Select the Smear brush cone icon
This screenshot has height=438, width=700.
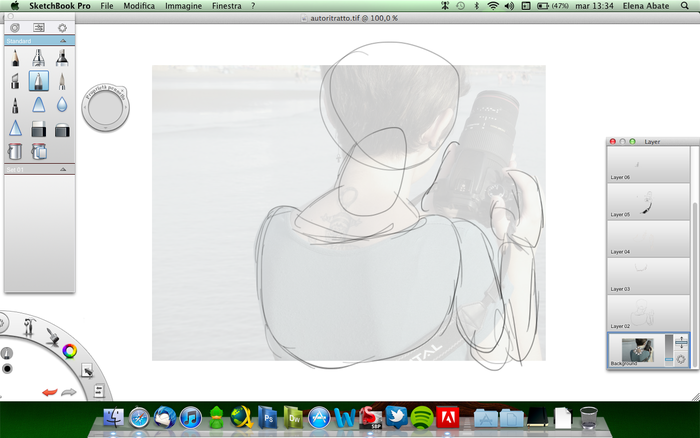(39, 105)
